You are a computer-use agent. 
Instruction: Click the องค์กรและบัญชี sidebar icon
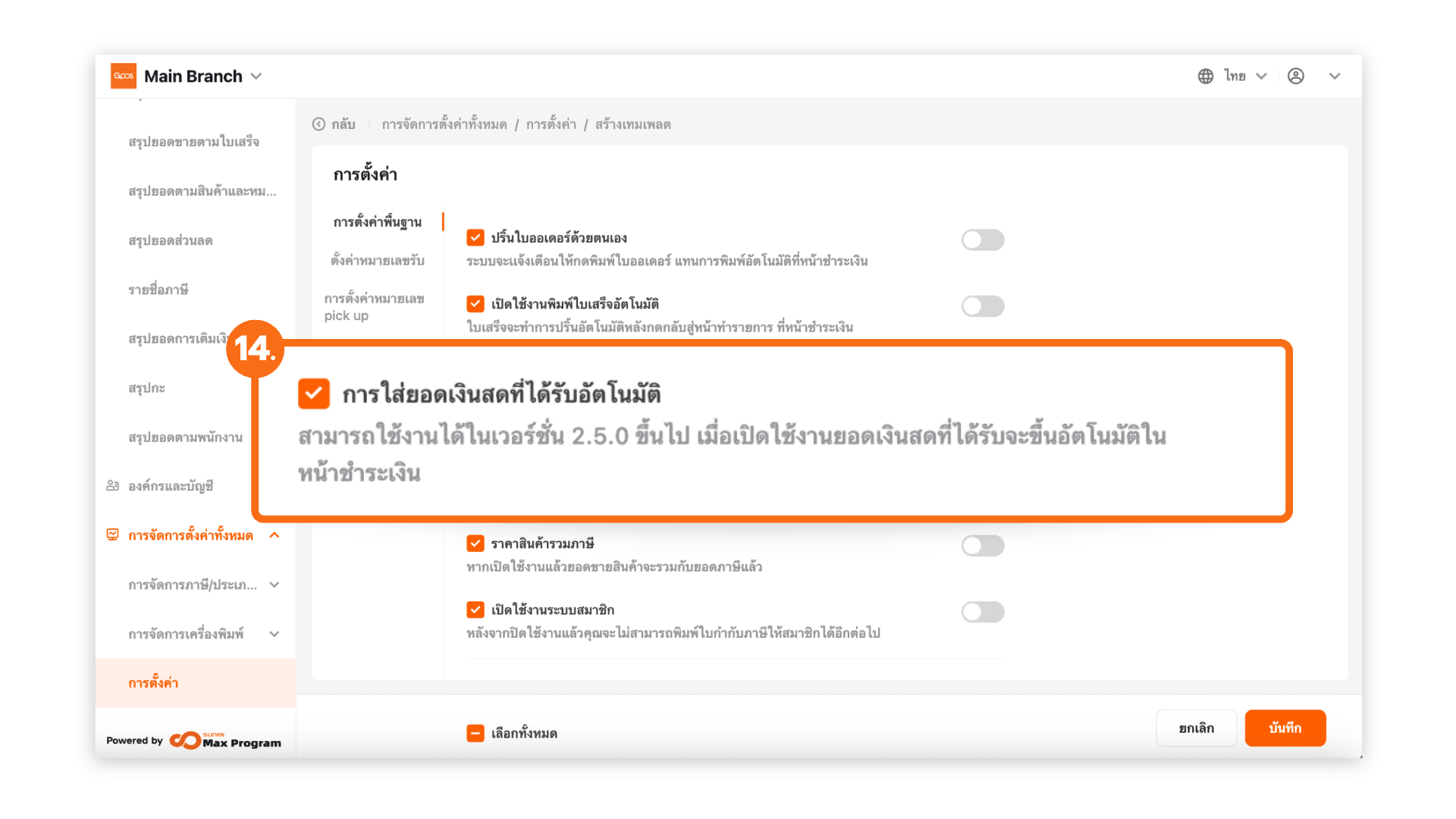pyautogui.click(x=113, y=486)
